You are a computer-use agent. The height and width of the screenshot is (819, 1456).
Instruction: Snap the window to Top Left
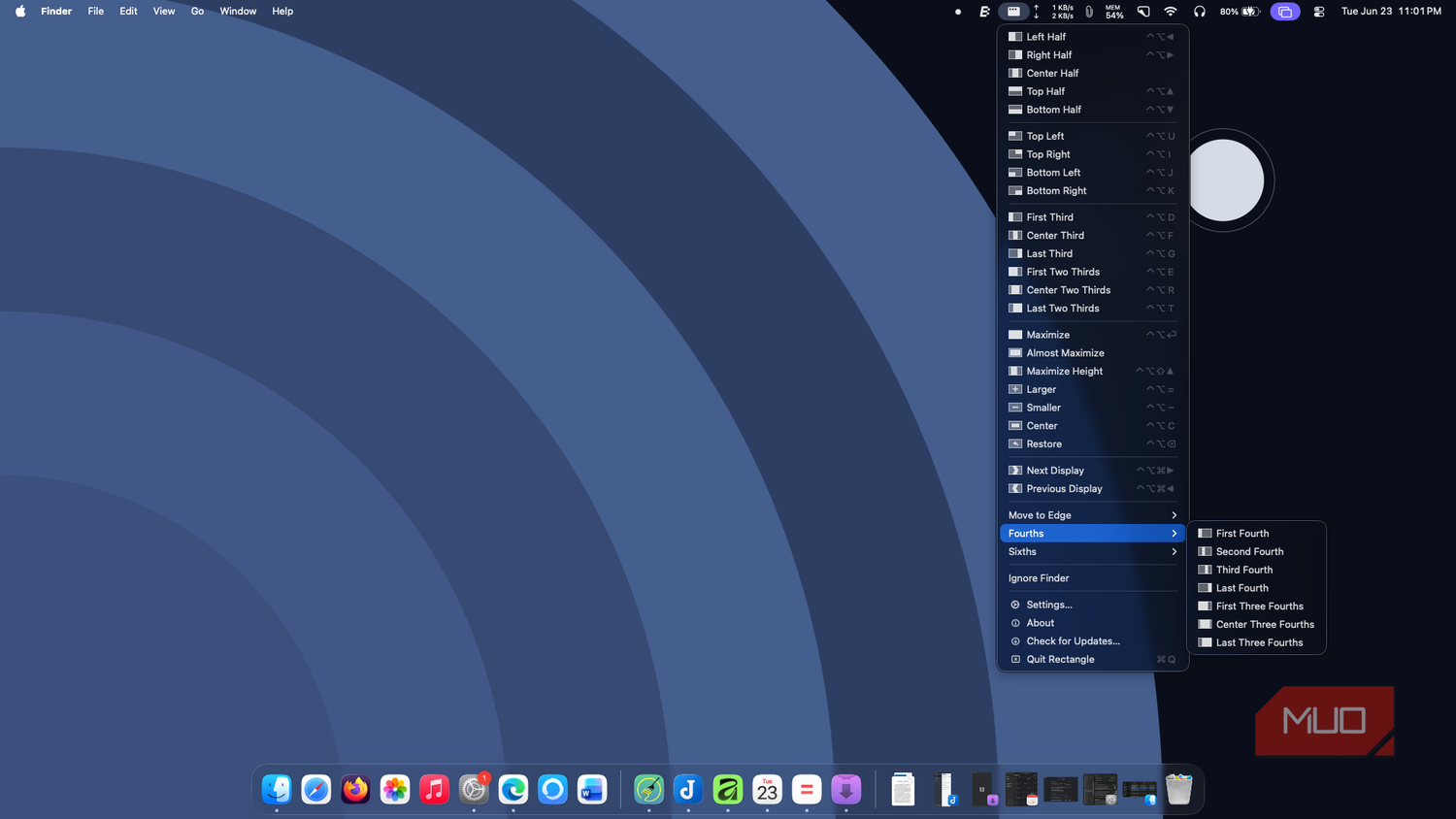pyautogui.click(x=1093, y=137)
